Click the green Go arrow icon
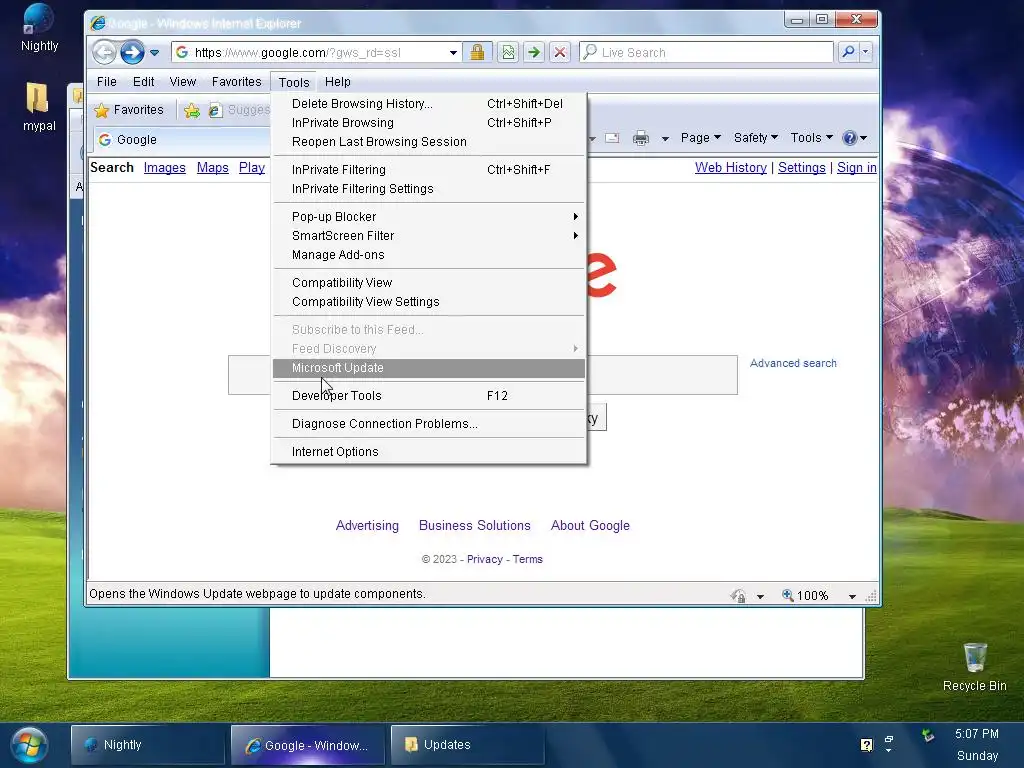This screenshot has height=768, width=1024. click(534, 52)
